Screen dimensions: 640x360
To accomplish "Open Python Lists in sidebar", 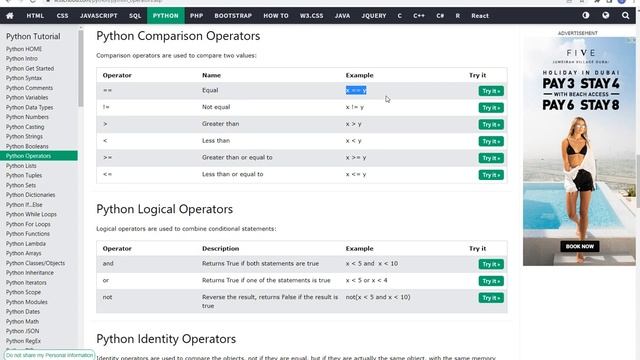I will pyautogui.click(x=21, y=166).
